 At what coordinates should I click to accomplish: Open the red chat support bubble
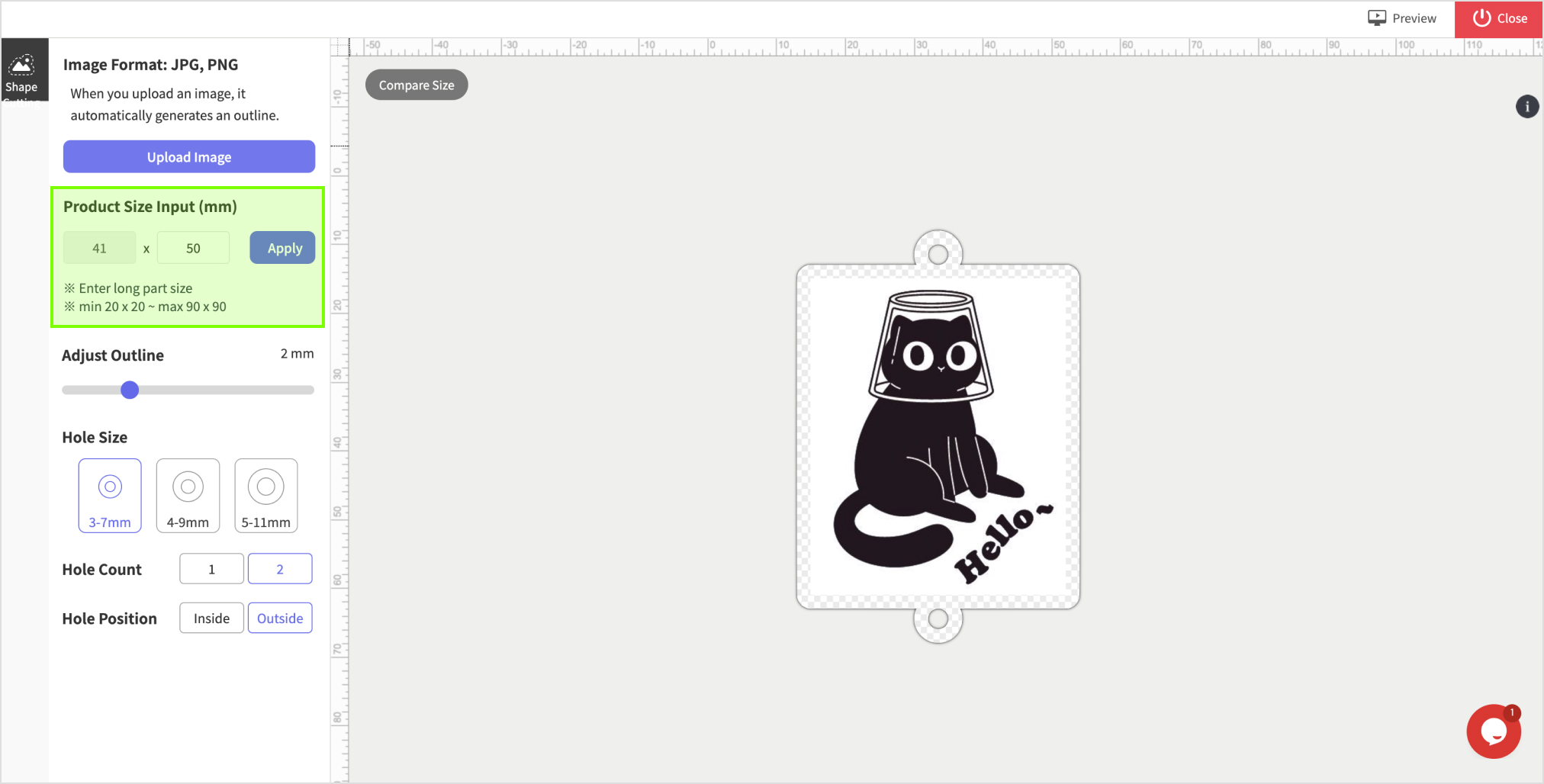coord(1493,731)
